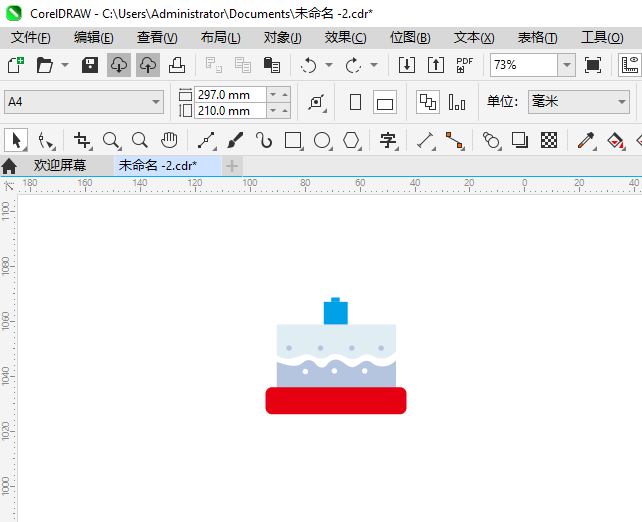The width and height of the screenshot is (642, 522).
Task: Undo the last action
Action: click(308, 65)
